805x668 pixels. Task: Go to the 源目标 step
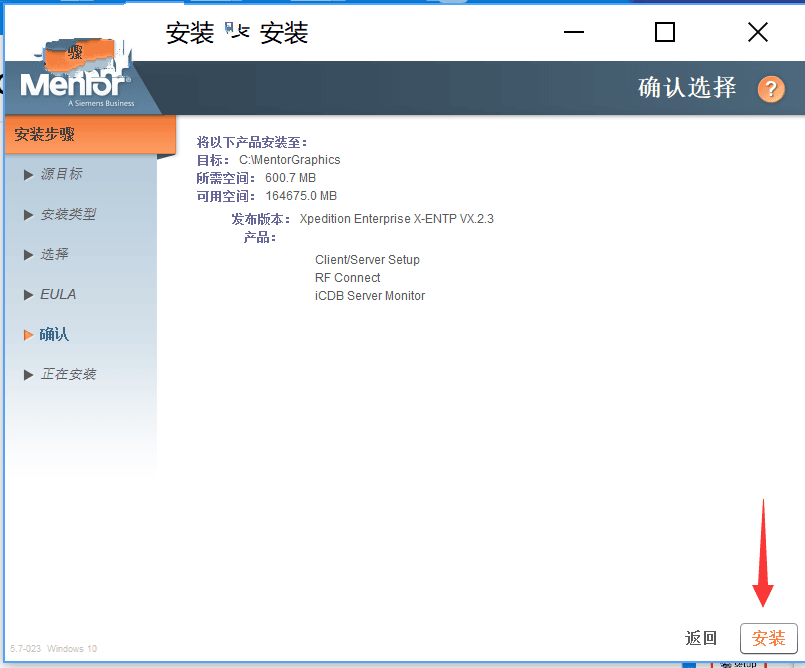[x=61, y=174]
